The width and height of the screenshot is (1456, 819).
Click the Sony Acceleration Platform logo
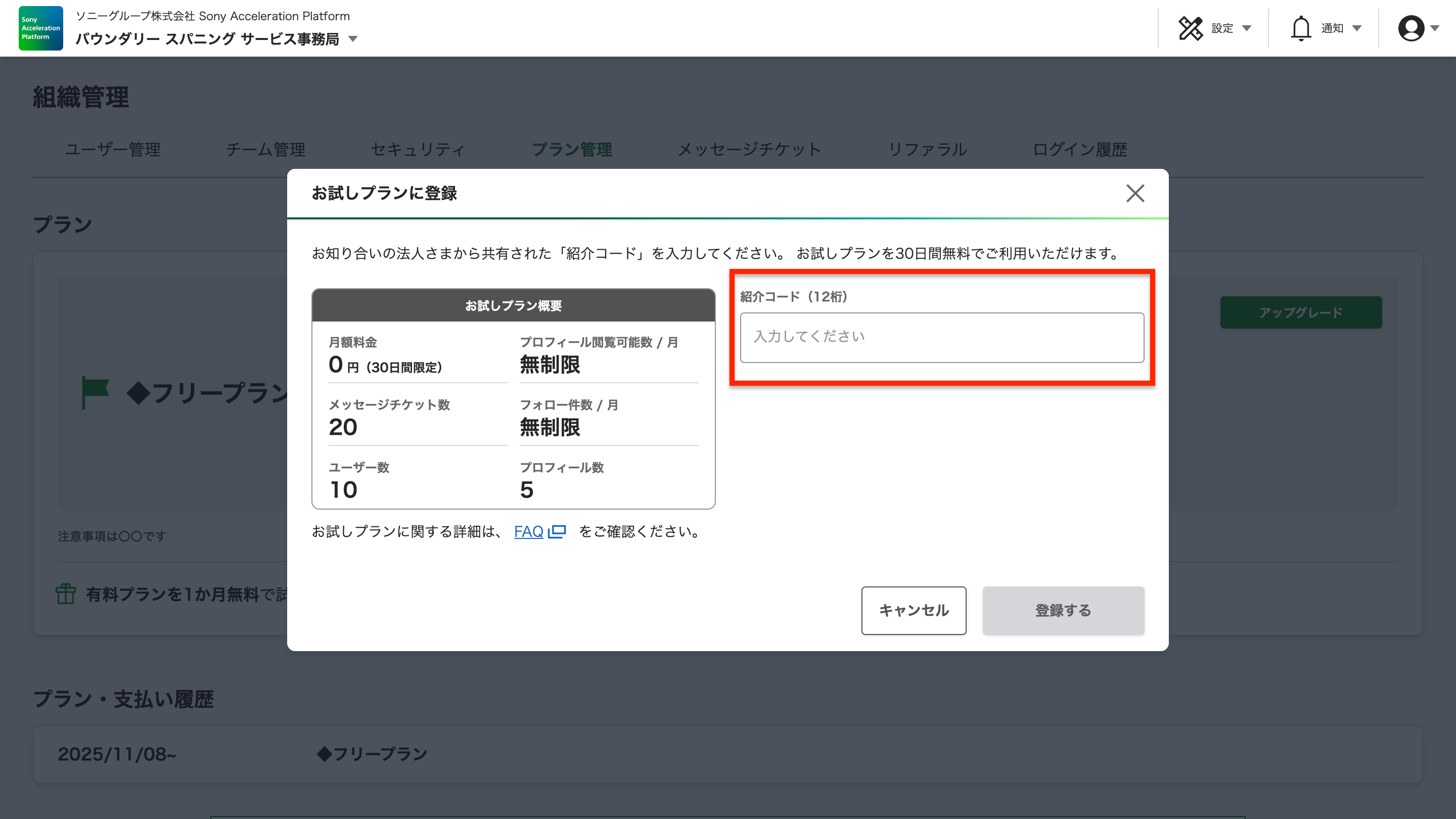click(40, 28)
